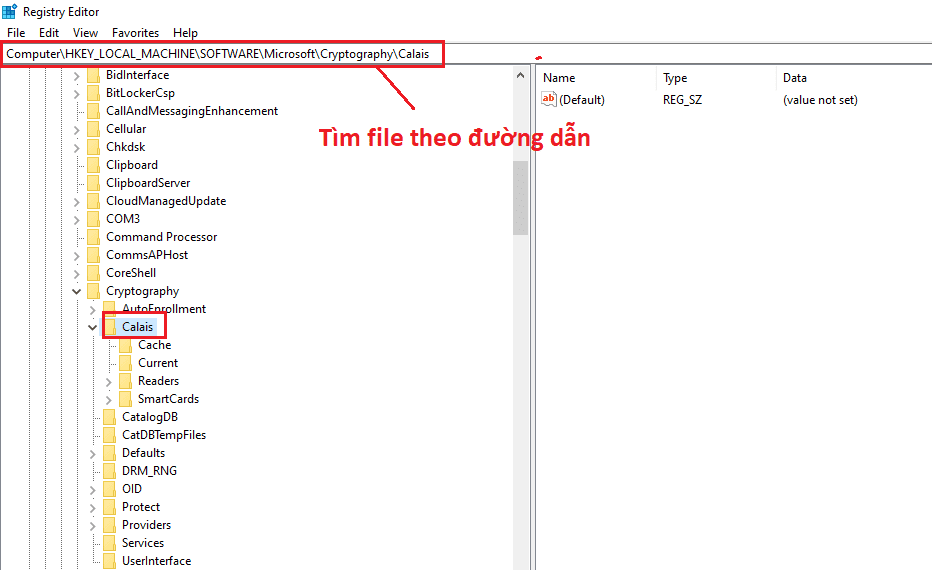932x570 pixels.
Task: Select the Cellular folder icon
Action: point(93,129)
